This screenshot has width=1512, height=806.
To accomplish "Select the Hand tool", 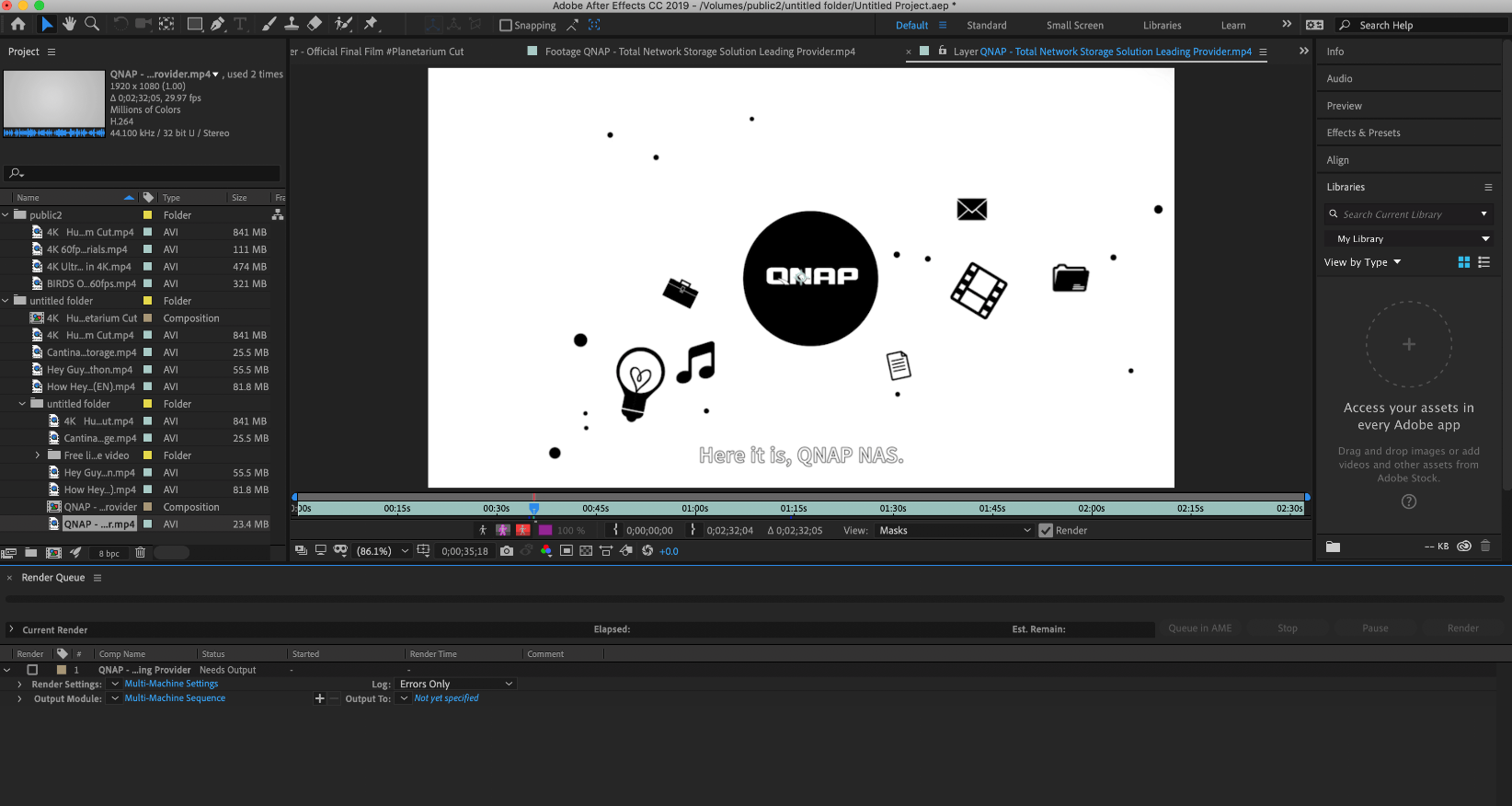I will point(69,25).
